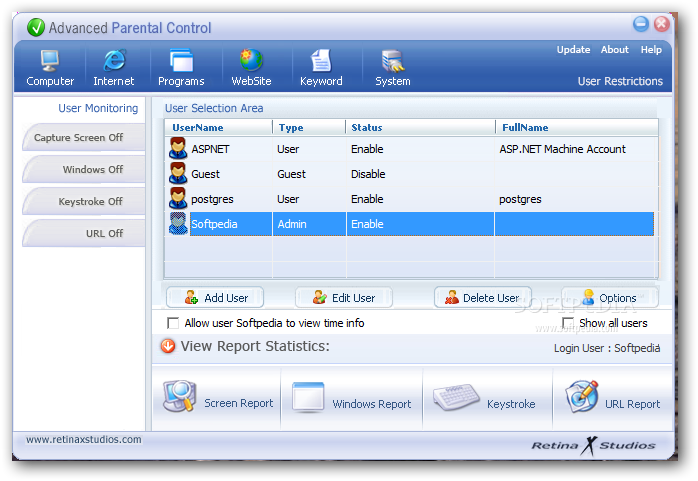The height and width of the screenshot is (481, 698).
Task: Open the Options button
Action: [610, 298]
